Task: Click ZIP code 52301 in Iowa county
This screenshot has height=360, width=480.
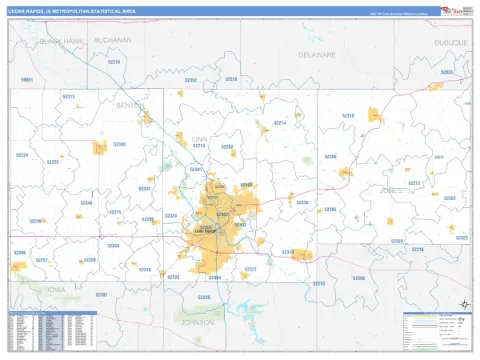Action: coord(102,295)
